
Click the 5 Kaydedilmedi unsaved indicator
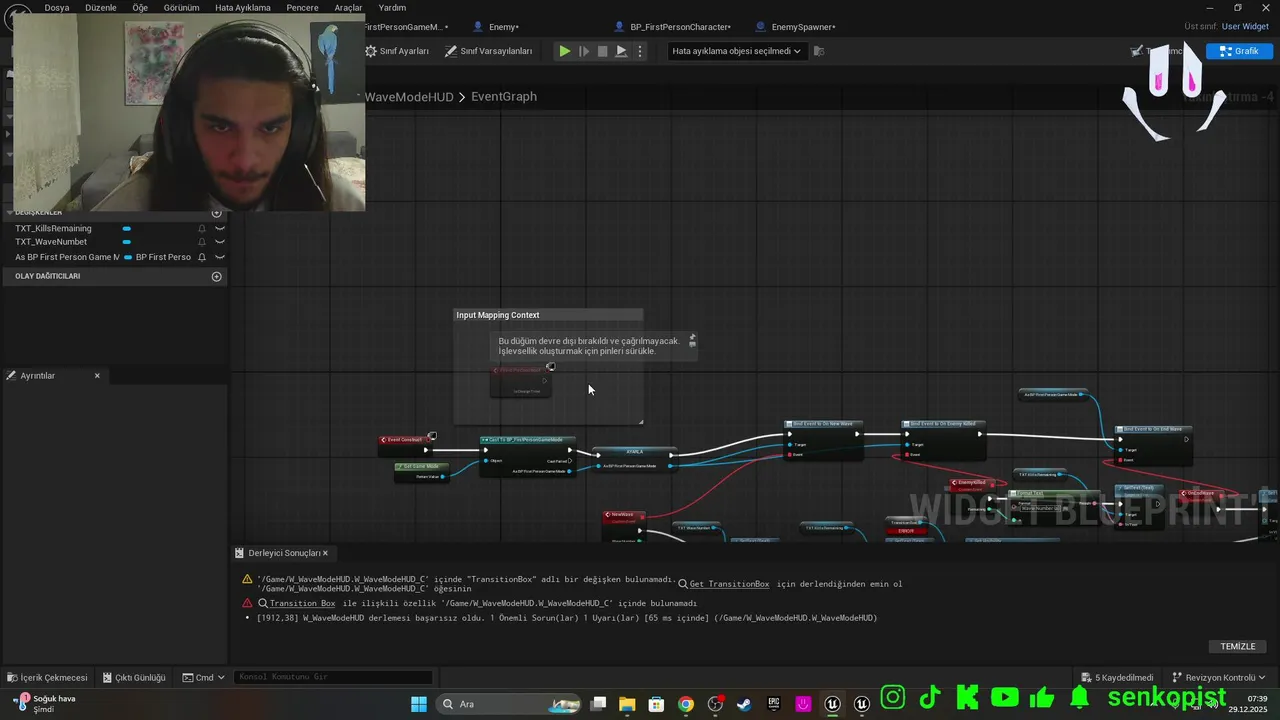[1117, 677]
